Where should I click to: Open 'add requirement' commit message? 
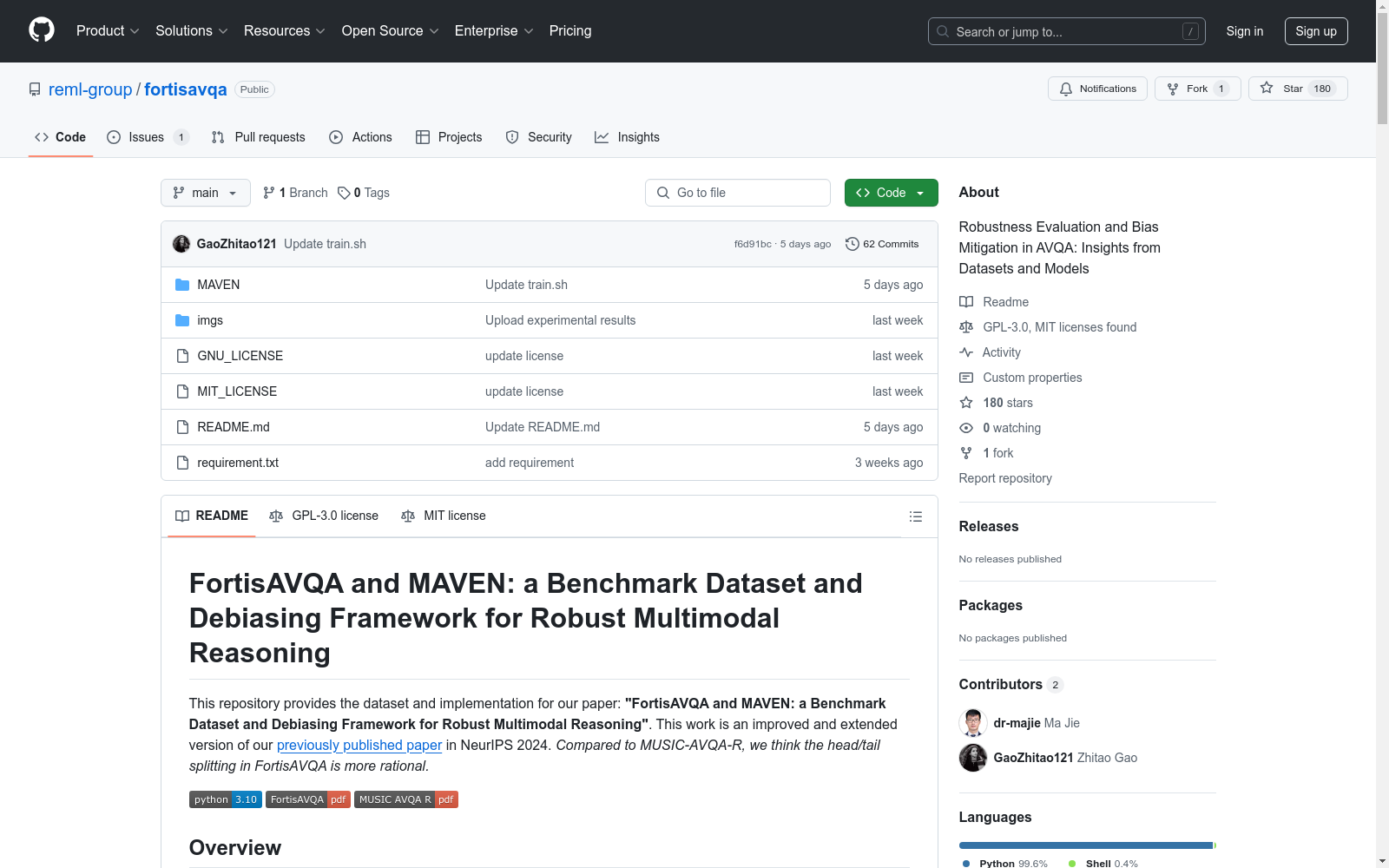pyautogui.click(x=530, y=463)
